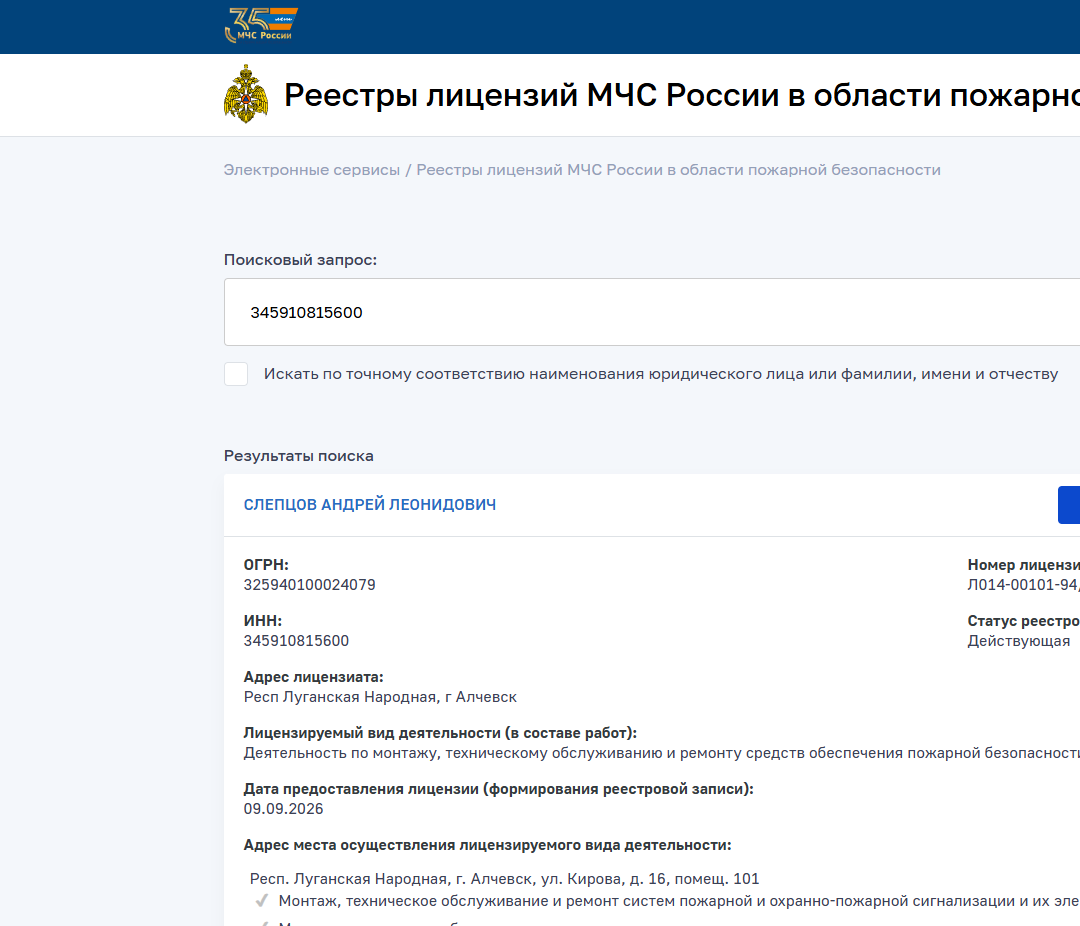Click the fire alarm systems work item text
This screenshot has height=926, width=1080.
click(679, 901)
